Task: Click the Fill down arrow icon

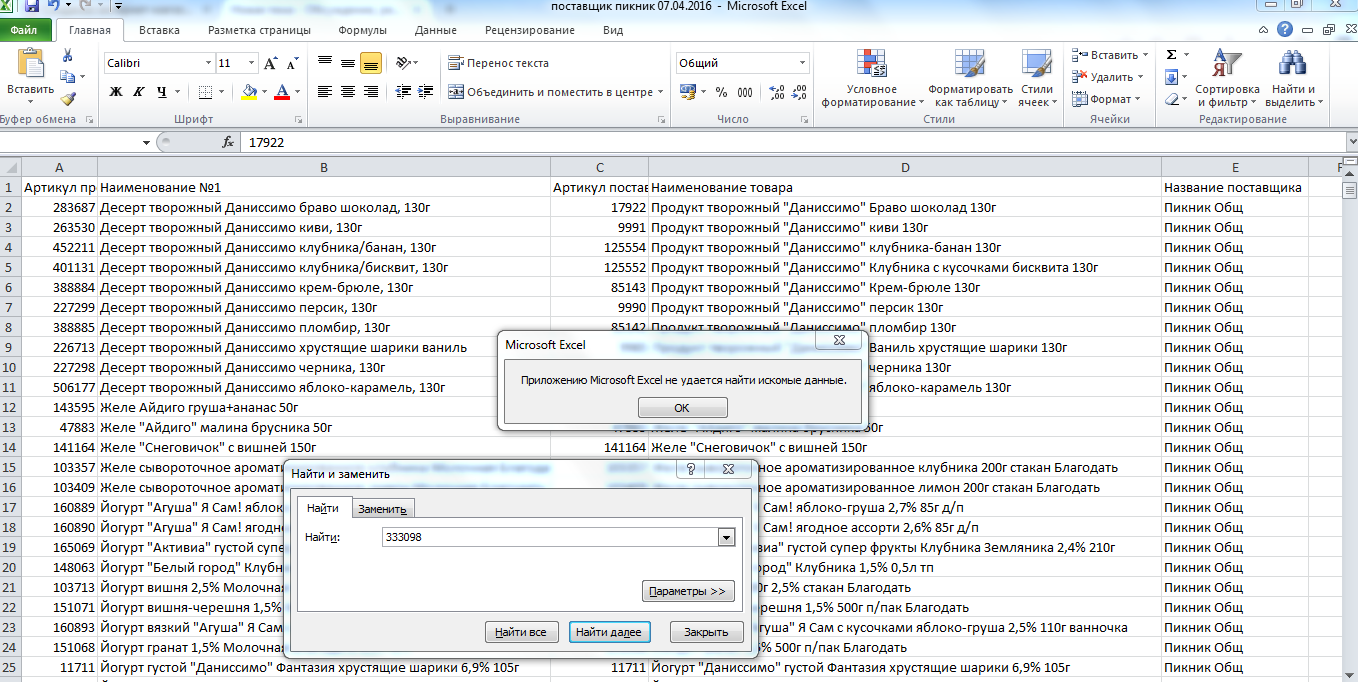Action: (x=1171, y=77)
